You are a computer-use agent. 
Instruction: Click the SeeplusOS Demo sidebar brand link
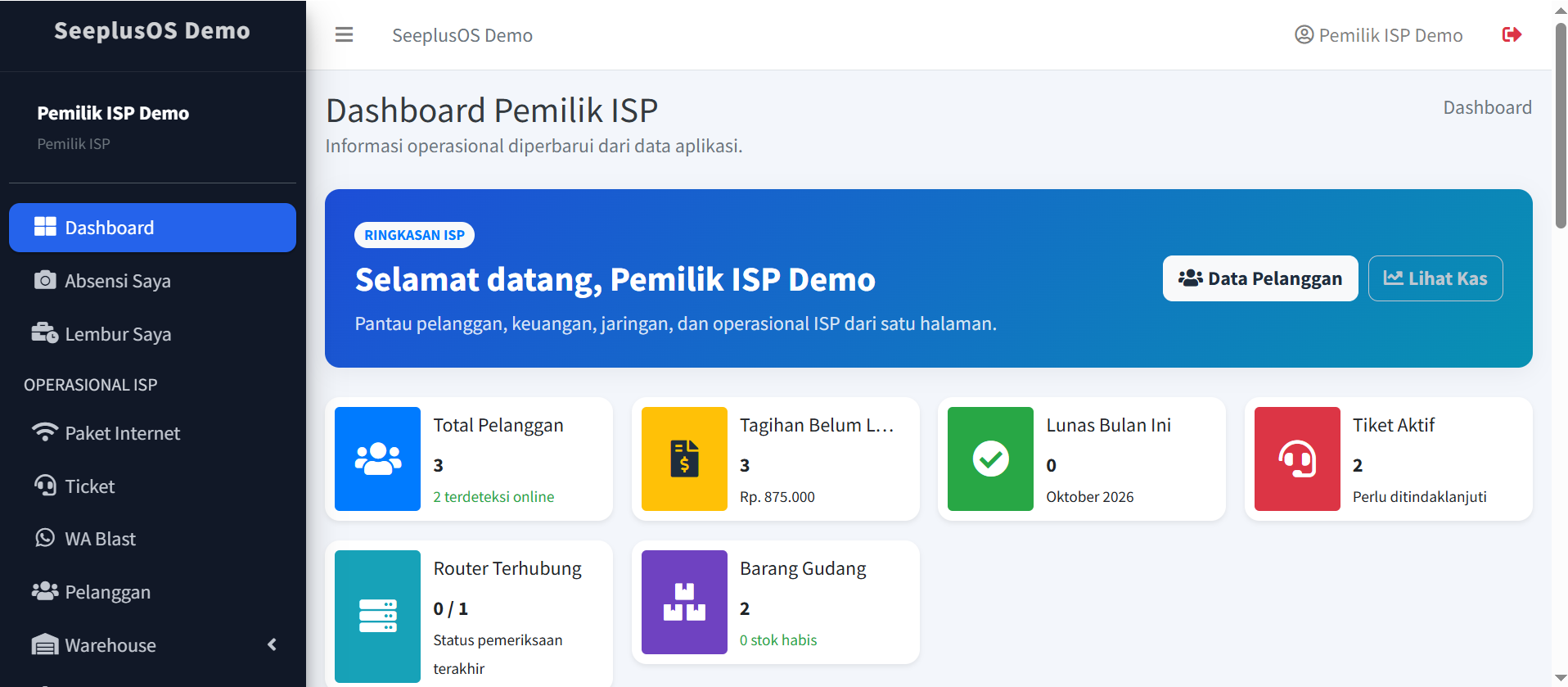[x=152, y=31]
